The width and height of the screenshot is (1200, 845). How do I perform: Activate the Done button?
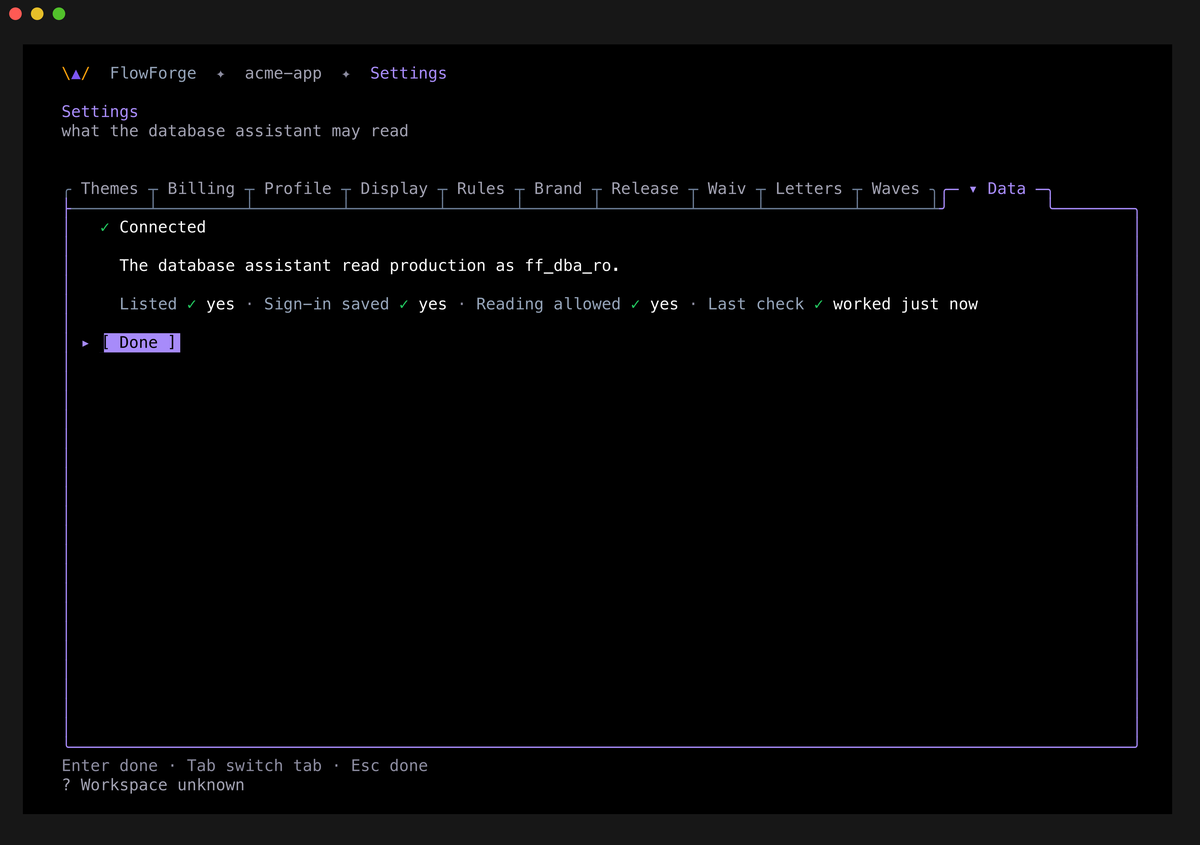[142, 342]
